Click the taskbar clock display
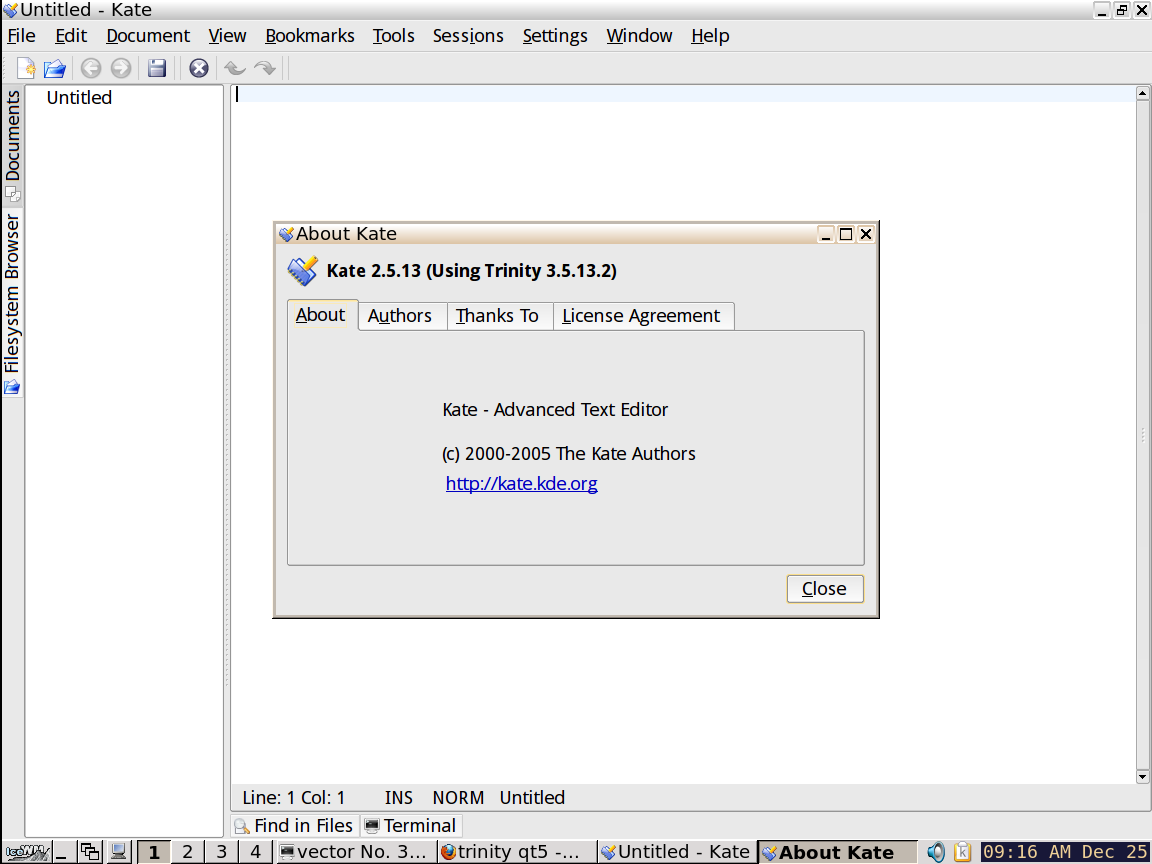Viewport: 1152px width, 864px height. pyautogui.click(x=1065, y=852)
